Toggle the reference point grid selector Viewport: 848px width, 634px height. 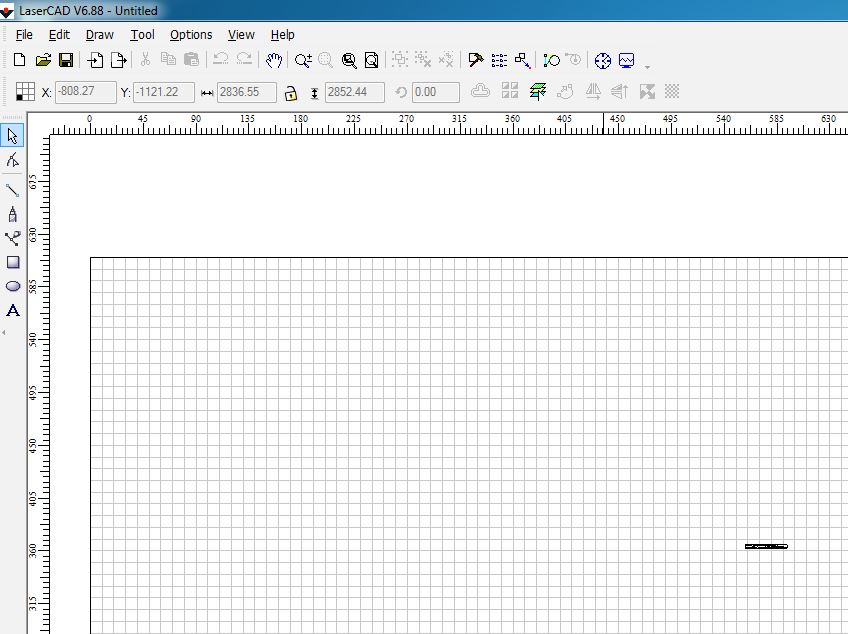click(x=26, y=92)
